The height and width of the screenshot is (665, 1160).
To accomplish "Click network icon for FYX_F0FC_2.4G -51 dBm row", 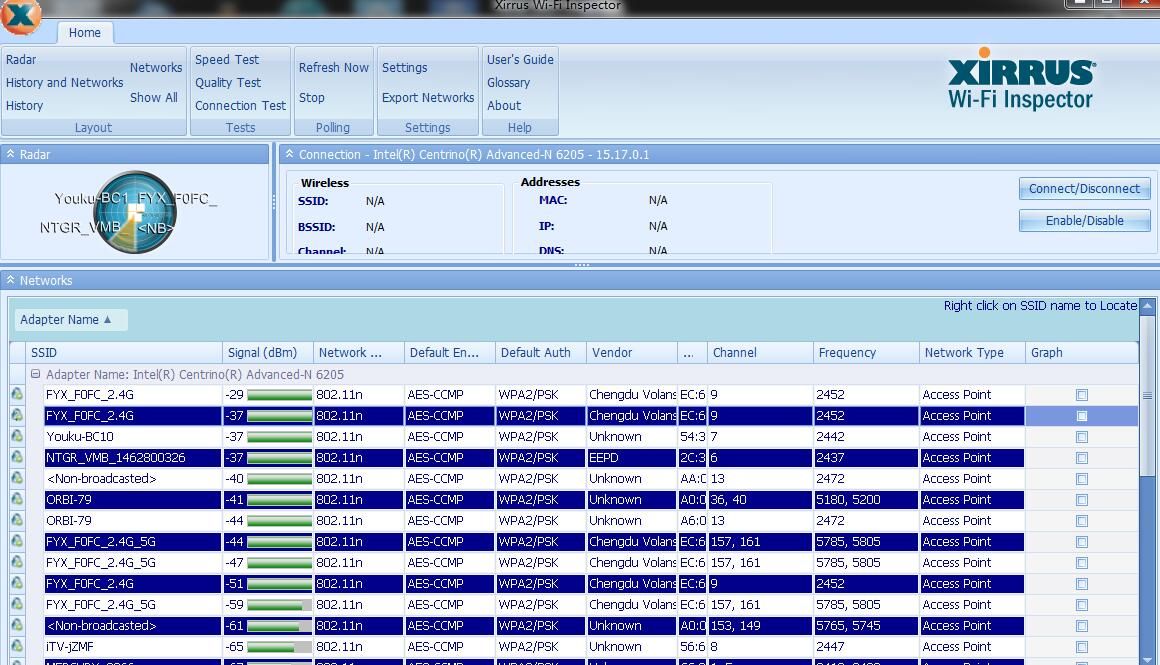I will (17, 583).
